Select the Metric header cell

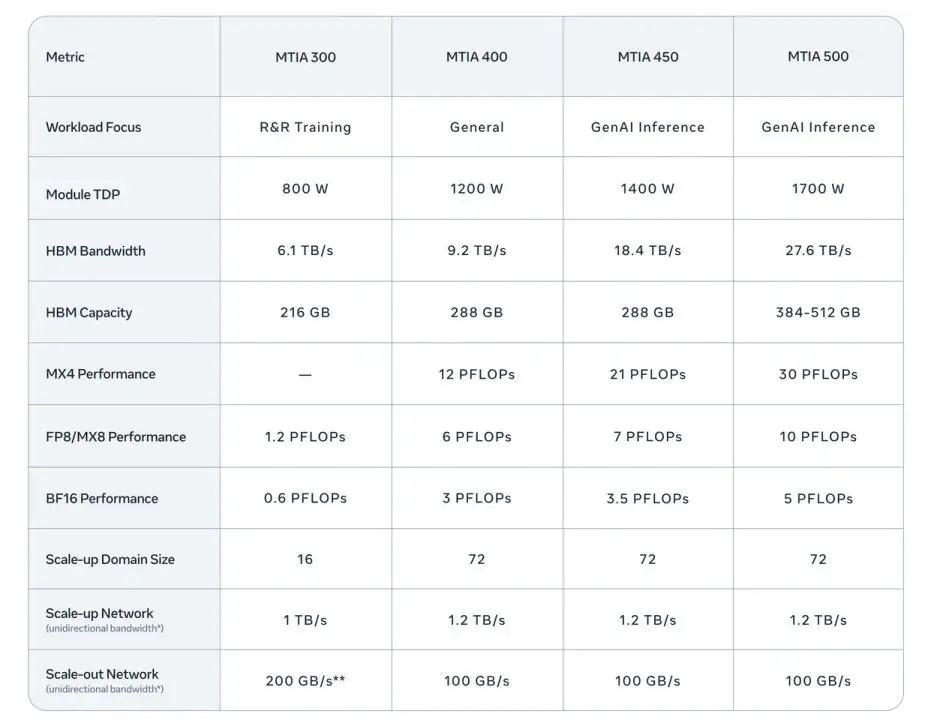pyautogui.click(x=65, y=57)
